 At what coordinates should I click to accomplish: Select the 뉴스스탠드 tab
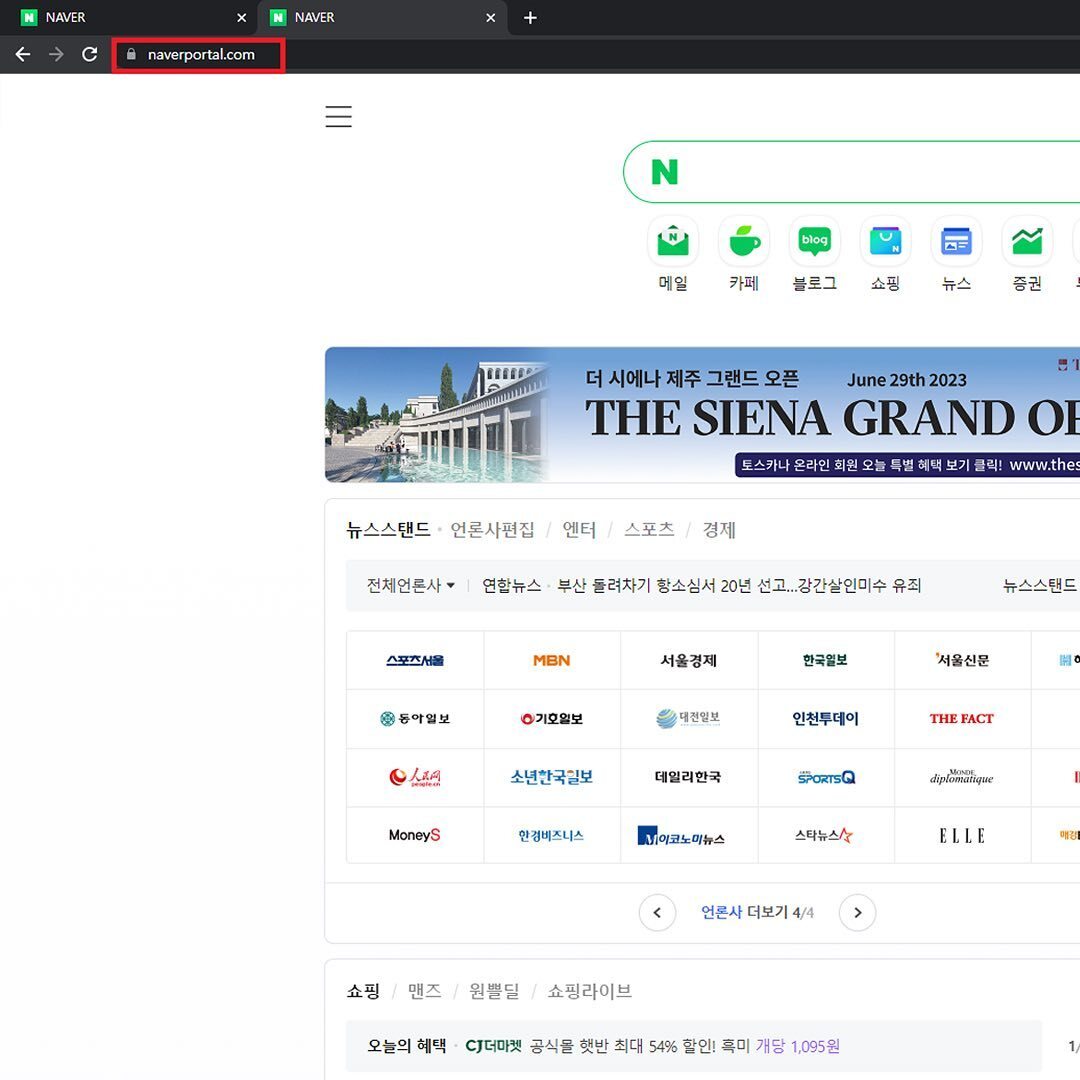click(x=388, y=530)
